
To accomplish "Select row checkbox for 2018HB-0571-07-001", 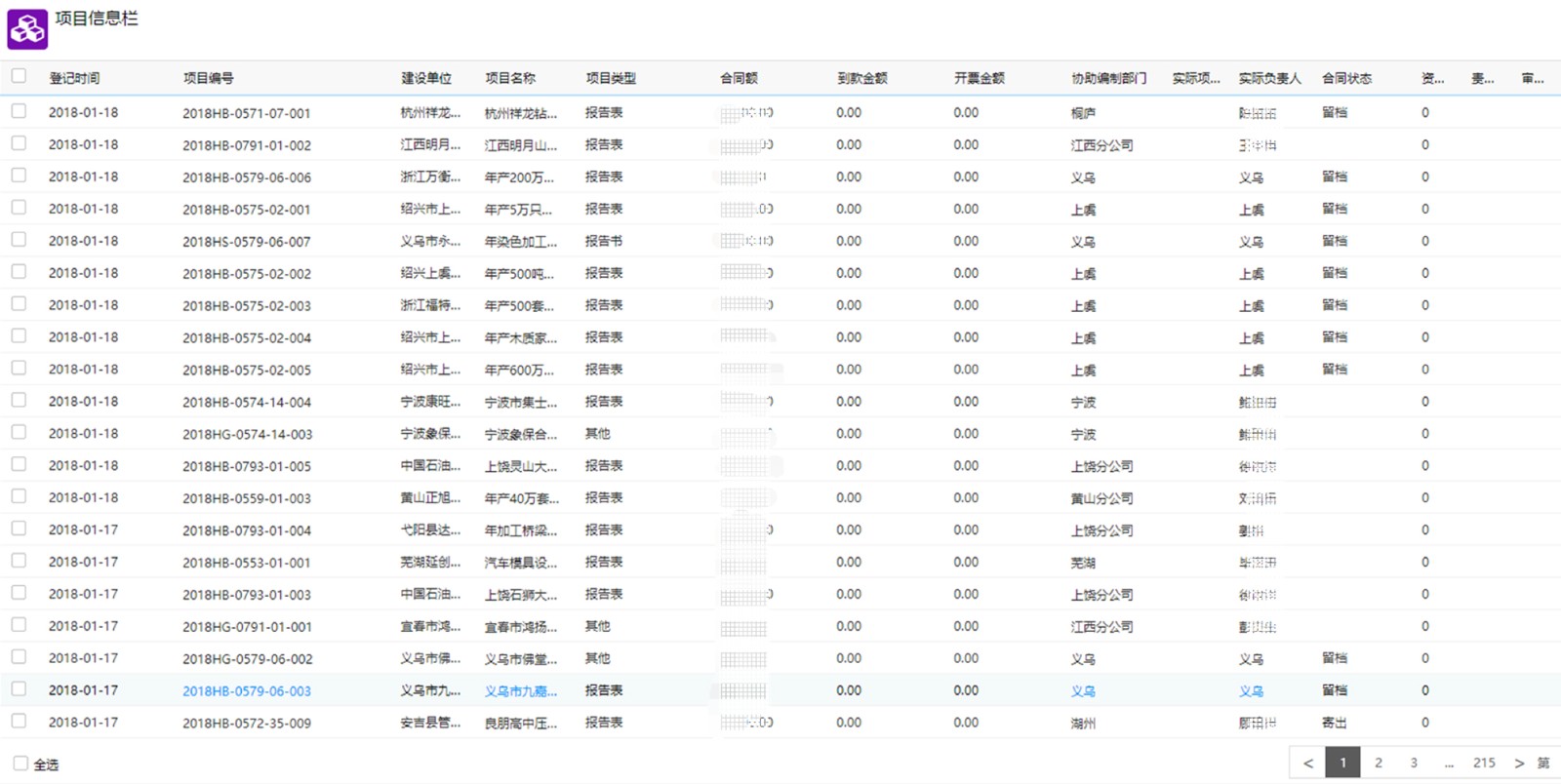I will pos(19,111).
